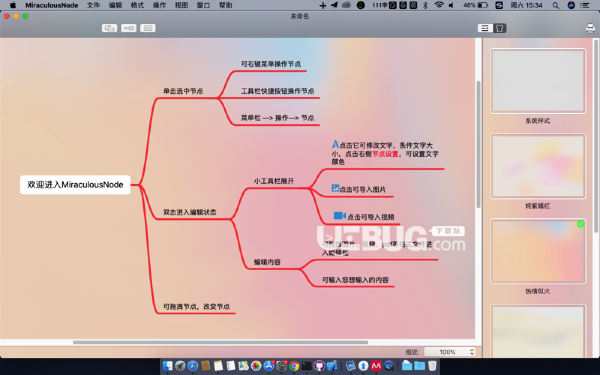Click the printer icon in the toolbar
This screenshot has height=375, width=600.
click(590, 28)
